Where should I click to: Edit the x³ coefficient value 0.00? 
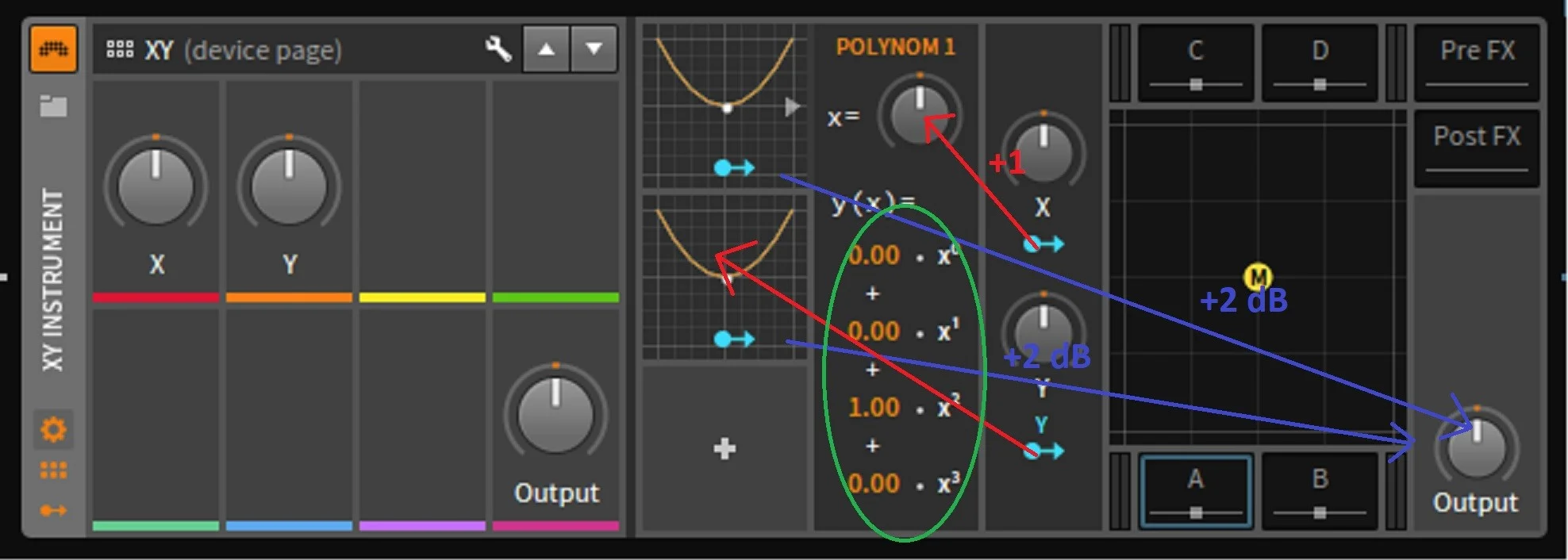(x=874, y=483)
